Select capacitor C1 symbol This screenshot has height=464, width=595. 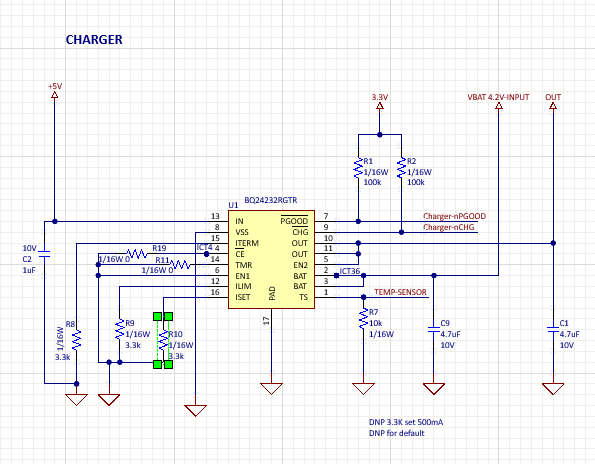(553, 329)
